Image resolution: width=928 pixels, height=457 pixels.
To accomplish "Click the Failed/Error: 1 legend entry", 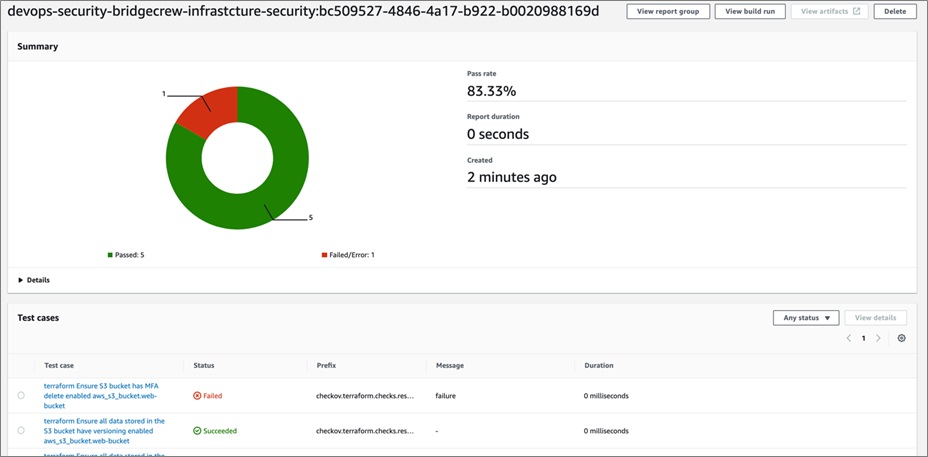I will (x=348, y=255).
